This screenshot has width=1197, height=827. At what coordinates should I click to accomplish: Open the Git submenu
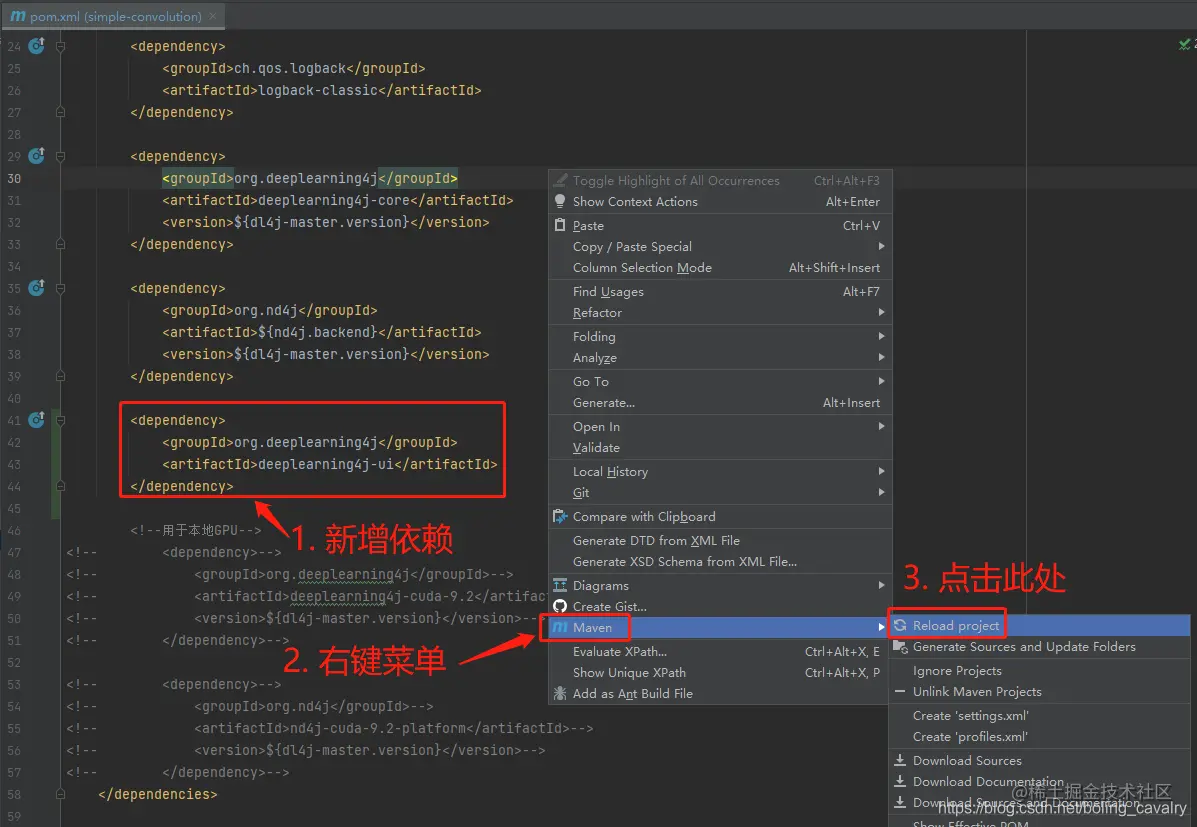(x=720, y=493)
